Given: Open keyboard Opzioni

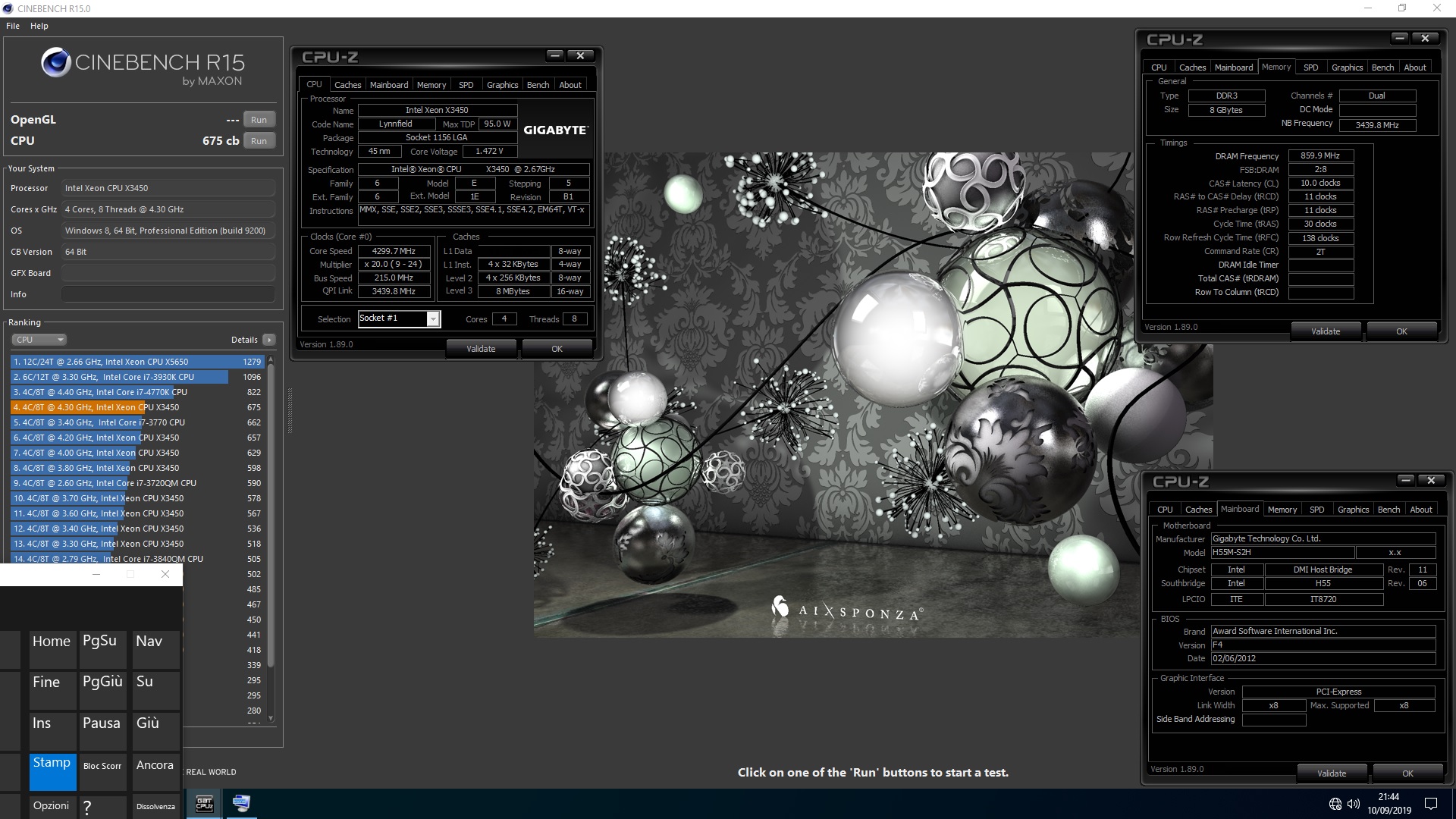Looking at the screenshot, I should tap(53, 806).
